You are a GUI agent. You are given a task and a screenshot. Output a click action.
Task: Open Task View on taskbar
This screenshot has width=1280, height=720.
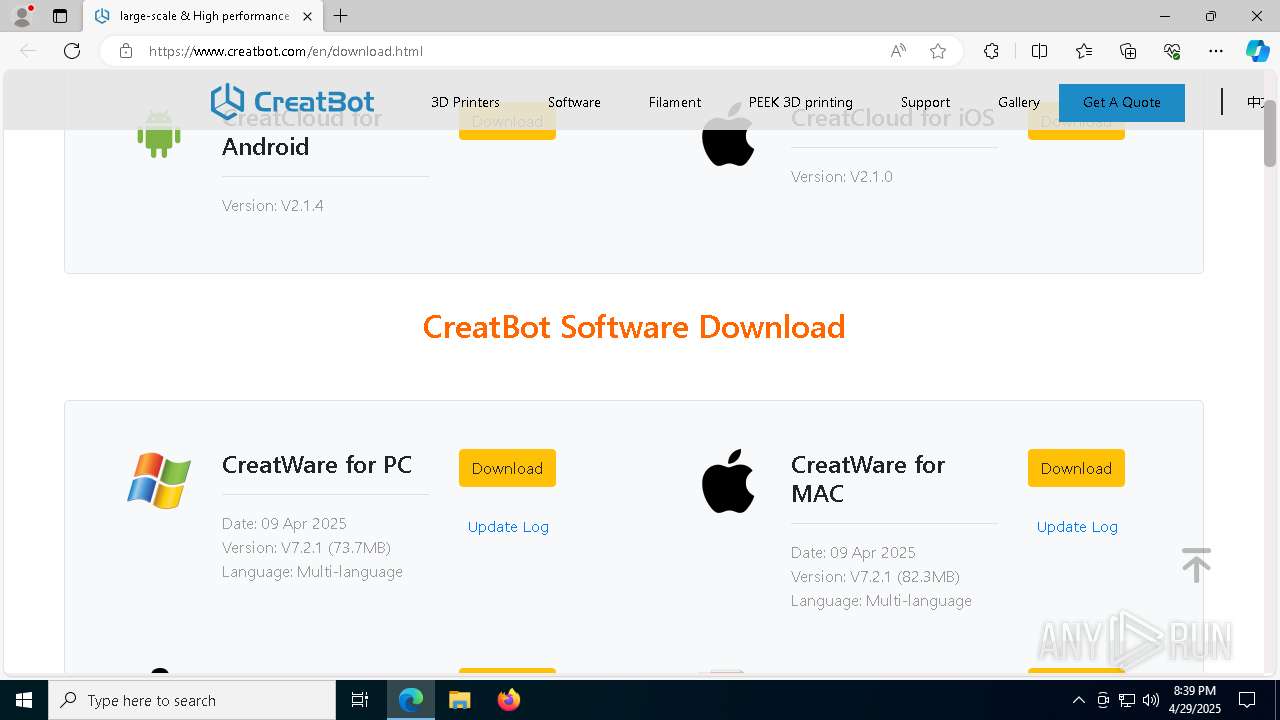[360, 700]
